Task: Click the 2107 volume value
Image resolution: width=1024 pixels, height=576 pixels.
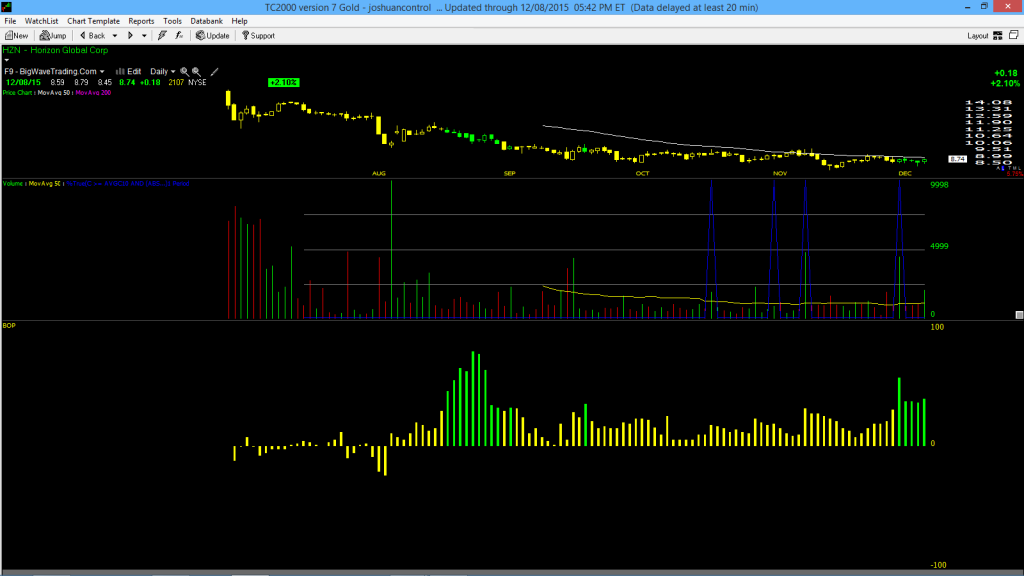Action: tap(176, 82)
